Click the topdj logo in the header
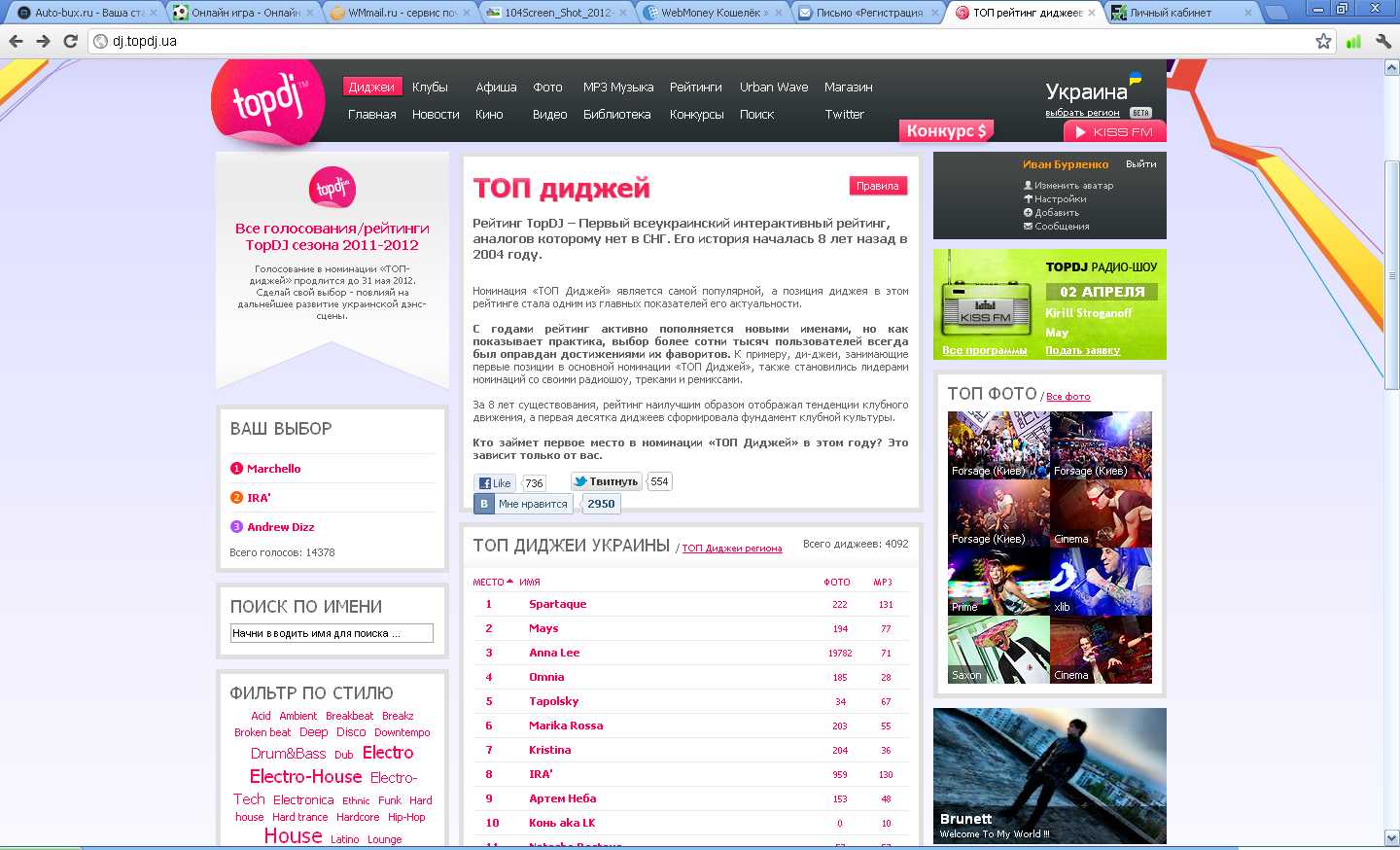1400x850 pixels. (x=268, y=102)
